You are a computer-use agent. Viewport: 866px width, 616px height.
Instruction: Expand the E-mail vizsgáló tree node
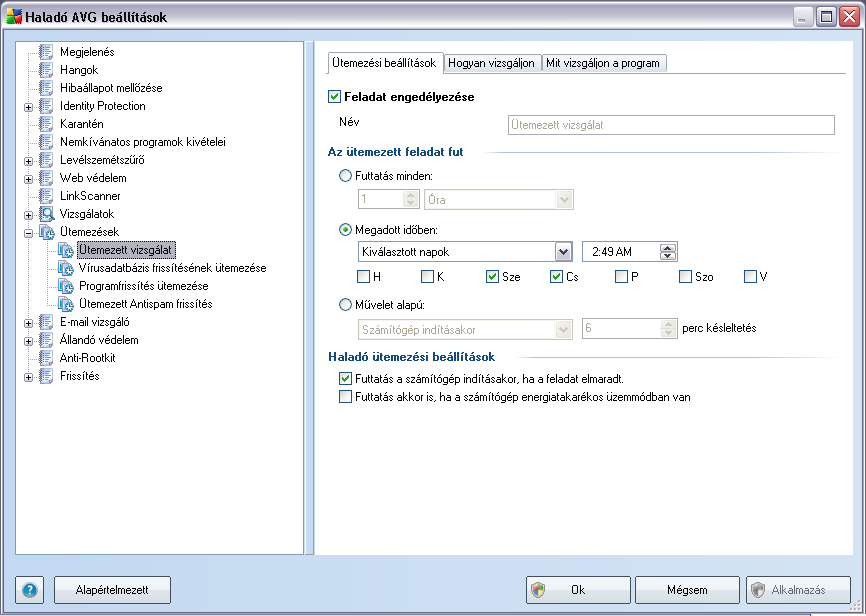click(x=28, y=323)
